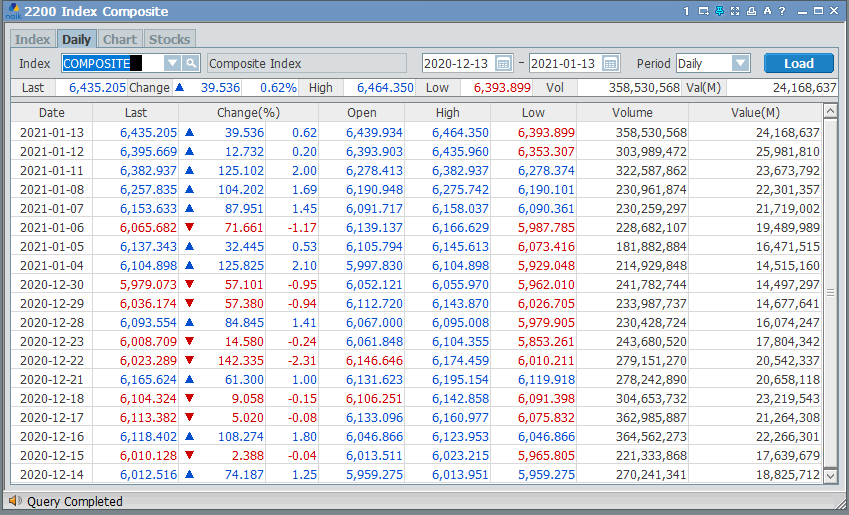Click the scroll down arrow of table
The image size is (849, 515).
click(830, 476)
